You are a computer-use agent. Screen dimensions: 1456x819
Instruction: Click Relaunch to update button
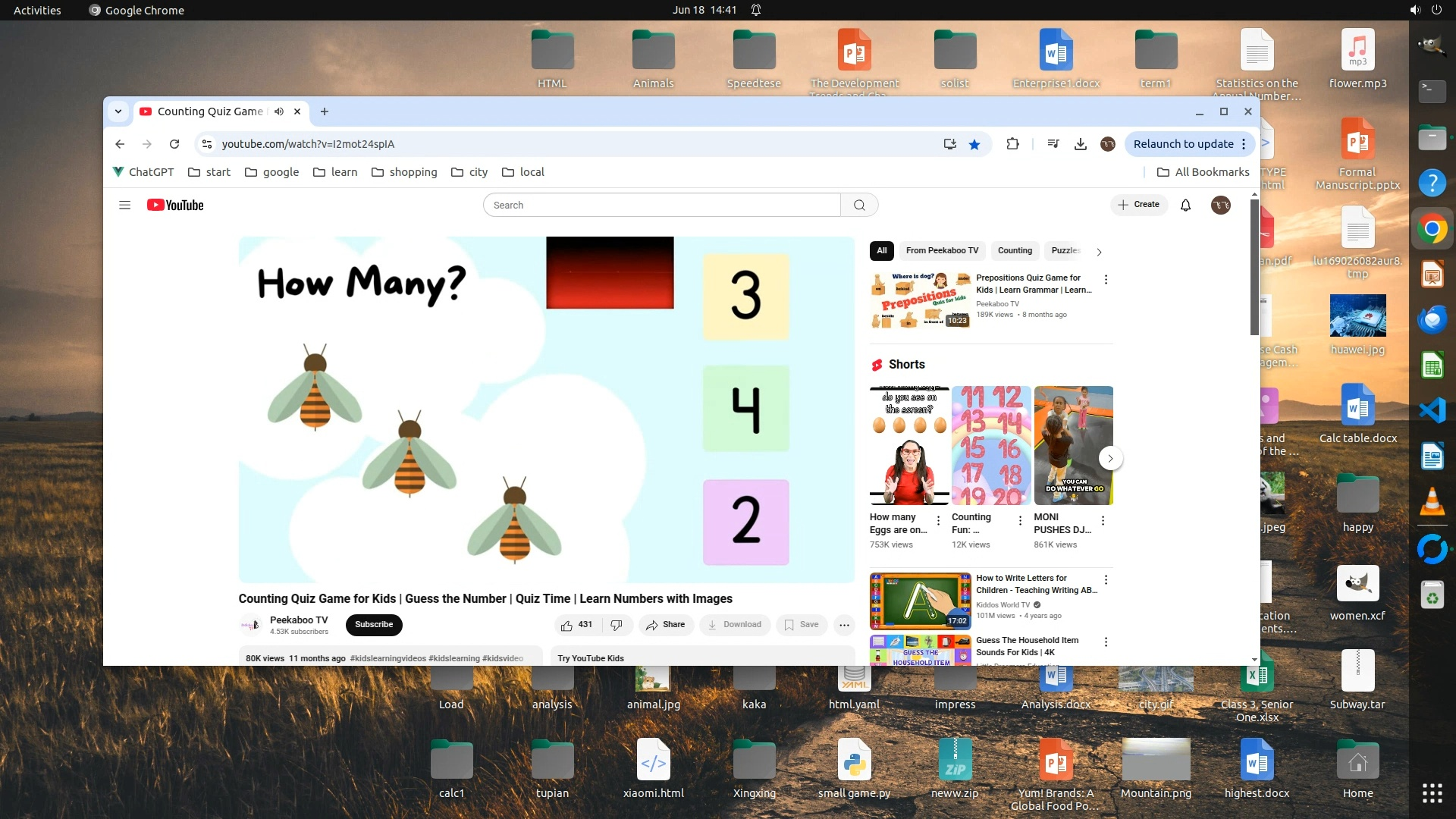pyautogui.click(x=1183, y=144)
